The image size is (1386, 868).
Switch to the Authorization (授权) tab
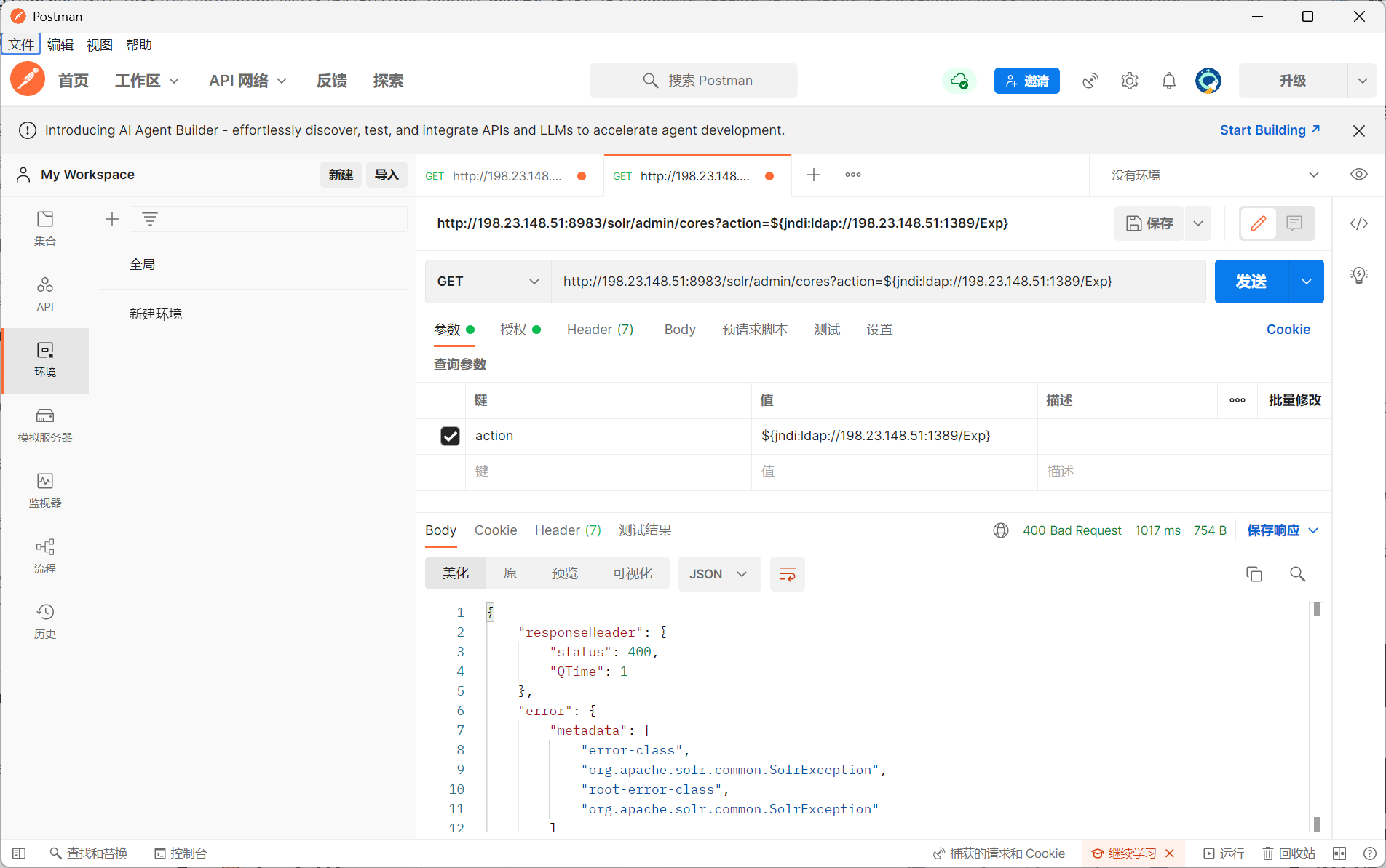(x=520, y=330)
